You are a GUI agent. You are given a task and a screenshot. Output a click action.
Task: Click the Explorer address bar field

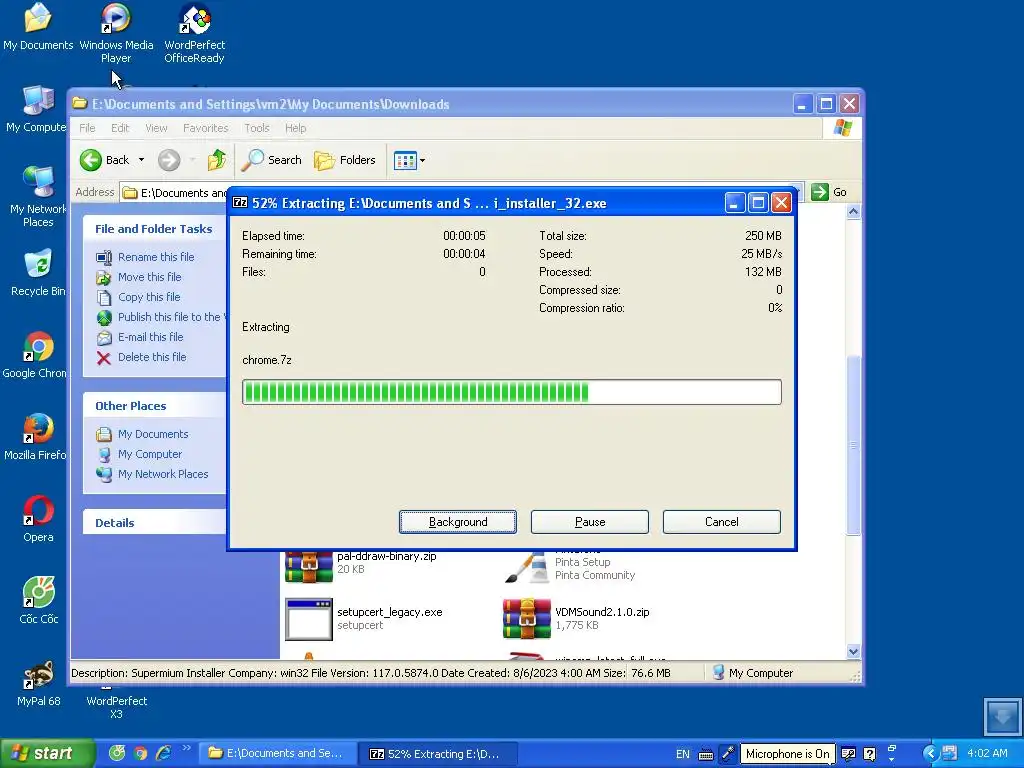coord(176,193)
